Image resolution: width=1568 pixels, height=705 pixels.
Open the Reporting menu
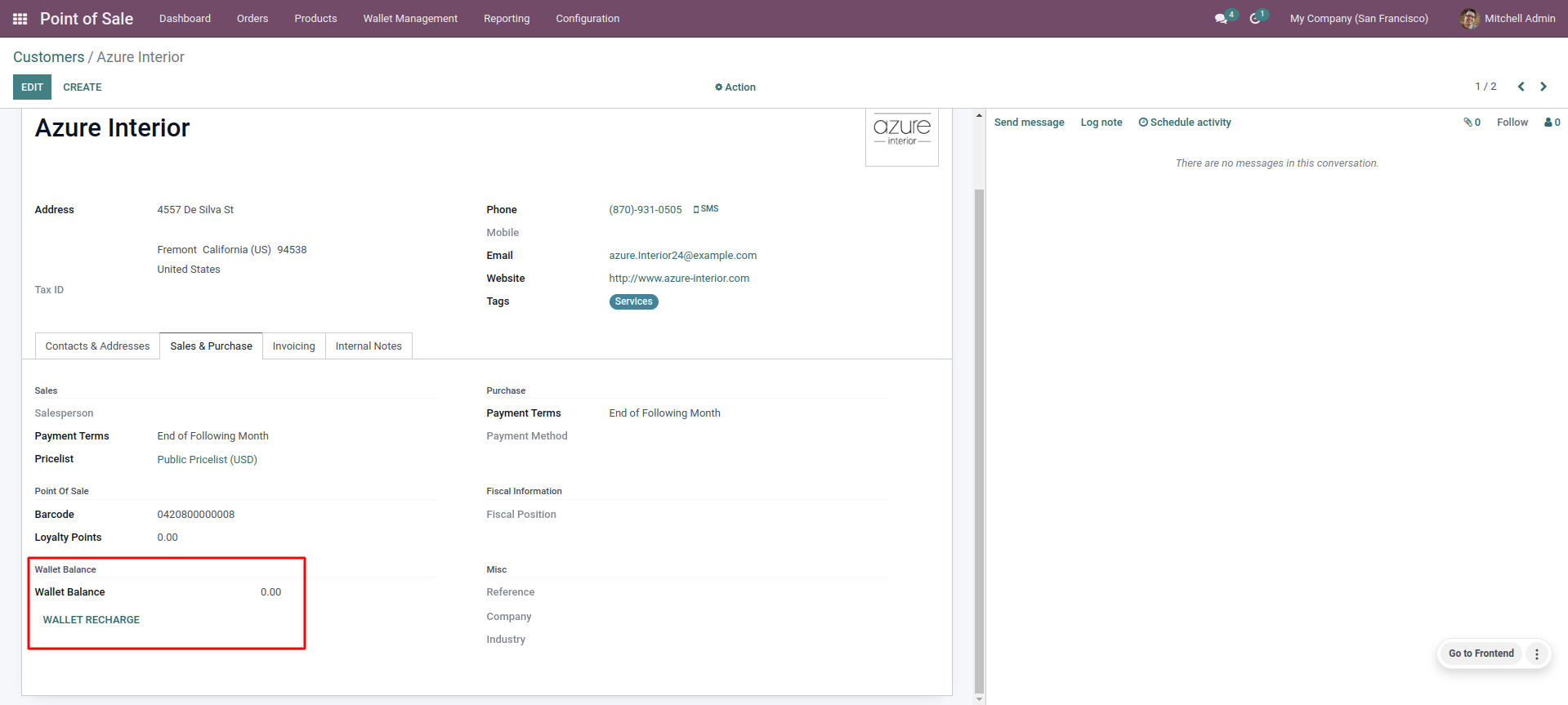507,19
